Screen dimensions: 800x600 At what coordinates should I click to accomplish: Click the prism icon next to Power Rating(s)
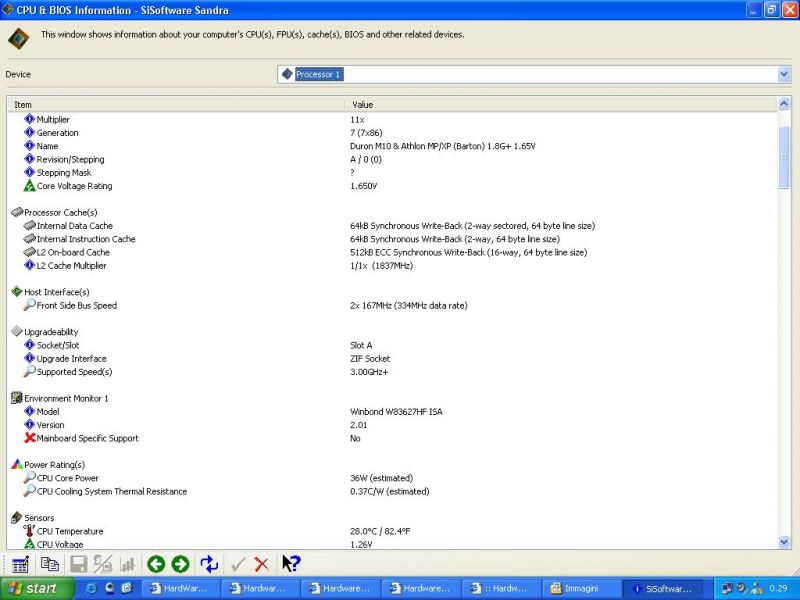[17, 464]
